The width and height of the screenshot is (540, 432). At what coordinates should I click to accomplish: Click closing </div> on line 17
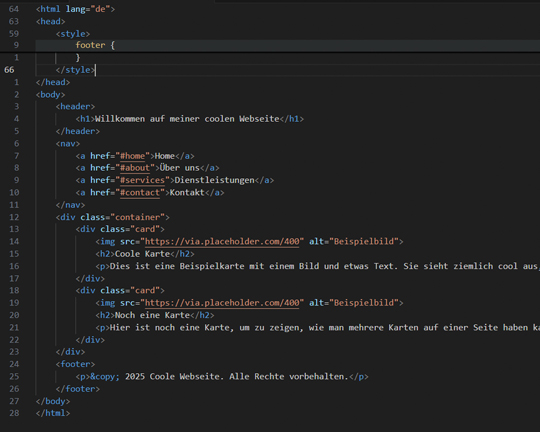90,279
